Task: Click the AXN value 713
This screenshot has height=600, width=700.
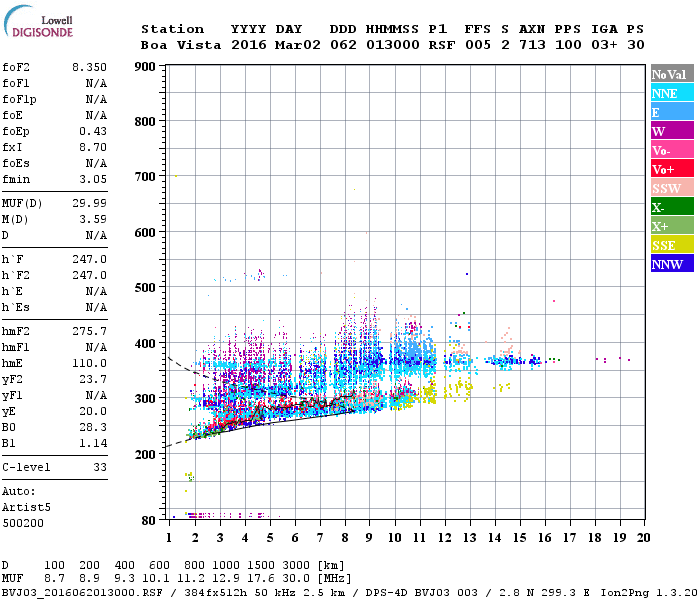Action: [x=532, y=45]
